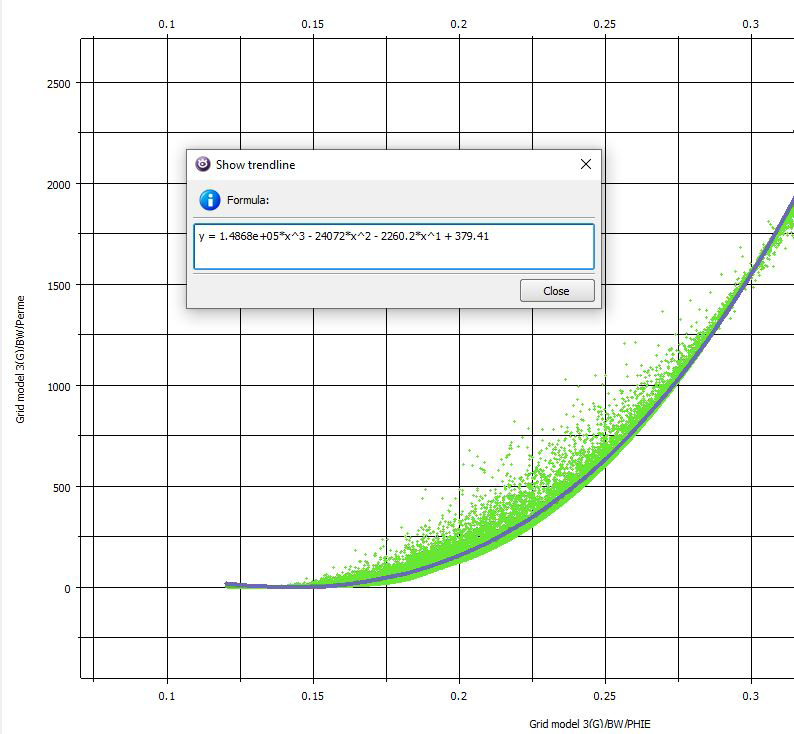Click the y-axis tick label 0
Image resolution: width=794 pixels, height=734 pixels.
click(67, 589)
